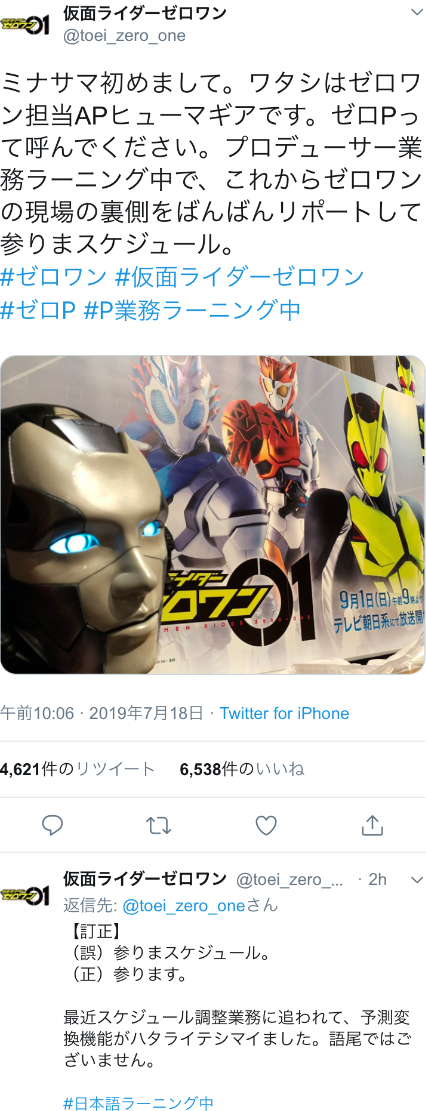This screenshot has height=1111, width=426.
Task: Open the Zero-One avatar on the main tweet
Action: [x=25, y=24]
